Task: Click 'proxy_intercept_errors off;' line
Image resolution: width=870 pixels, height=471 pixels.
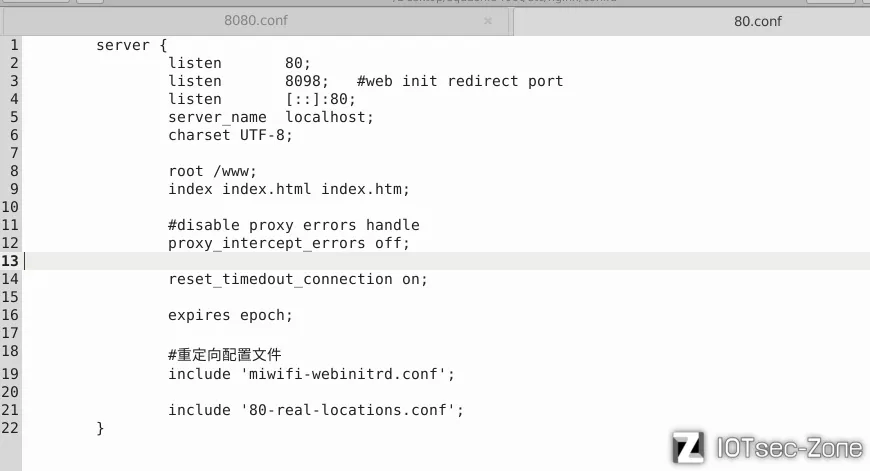Action: pyautogui.click(x=289, y=243)
